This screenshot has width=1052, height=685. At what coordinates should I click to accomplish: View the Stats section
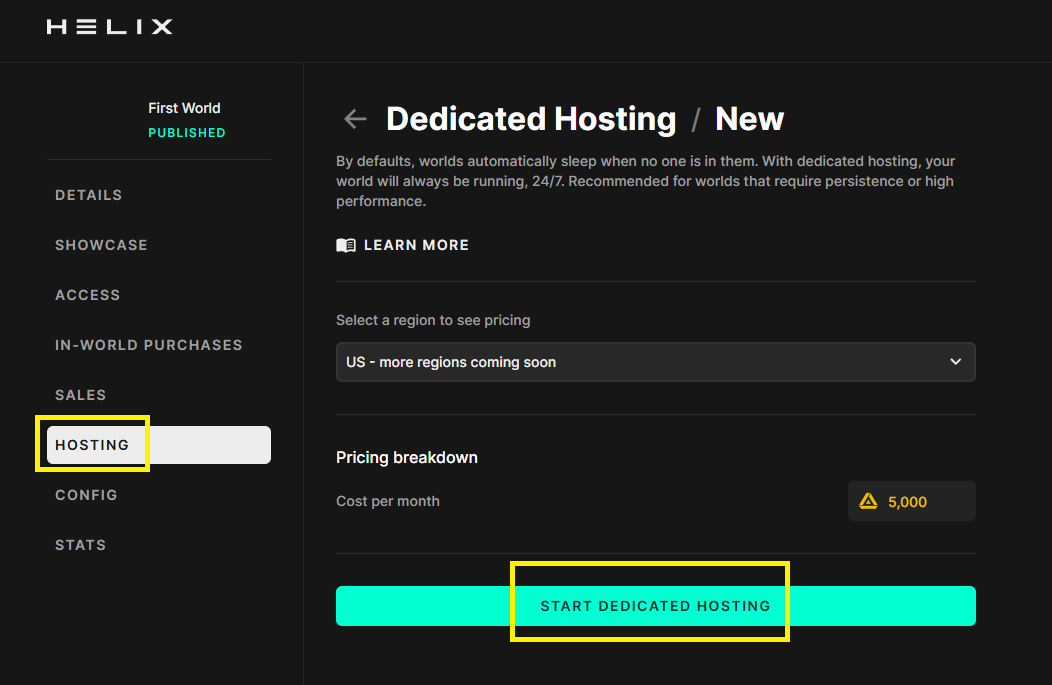click(x=81, y=545)
